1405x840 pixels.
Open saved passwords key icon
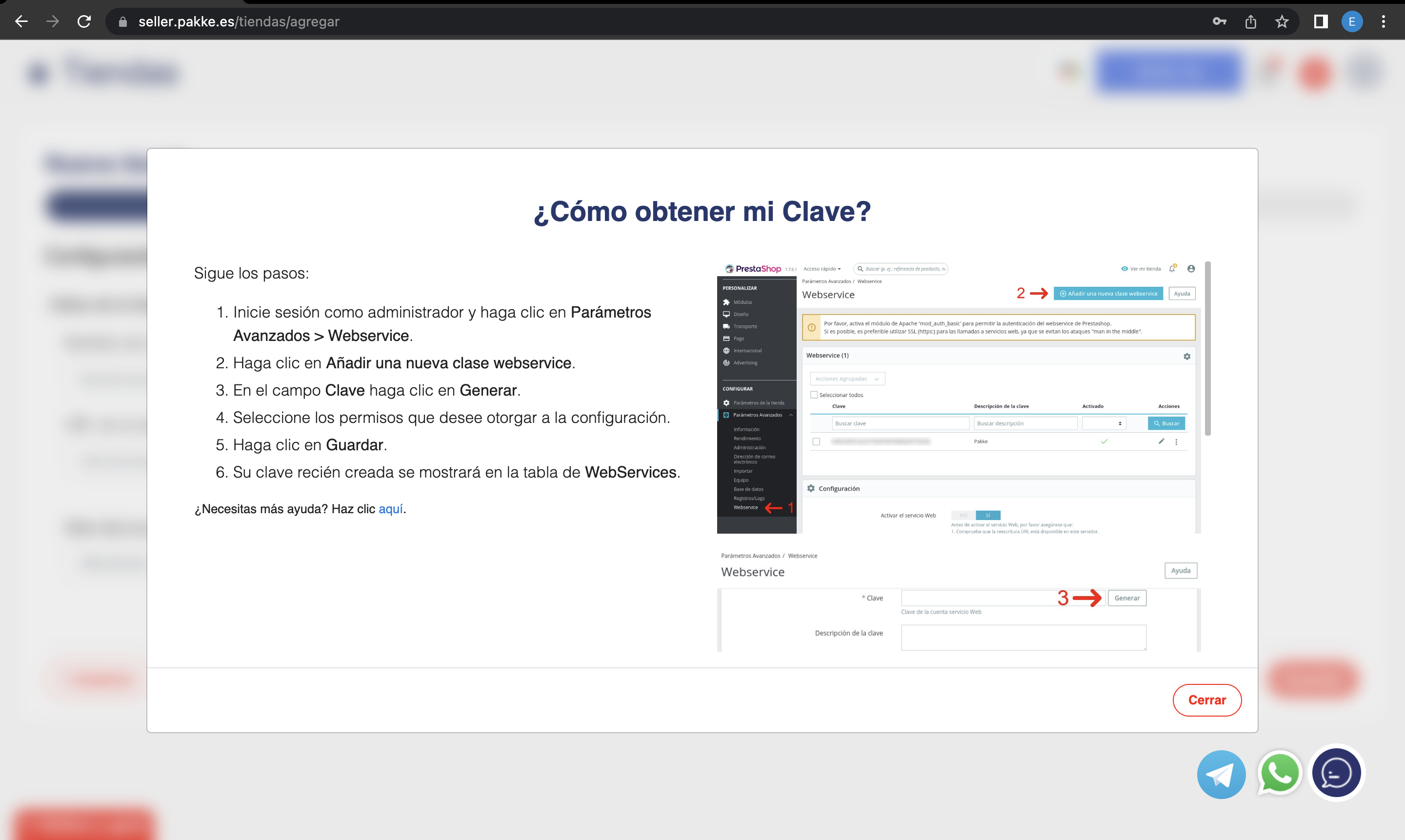[1219, 21]
